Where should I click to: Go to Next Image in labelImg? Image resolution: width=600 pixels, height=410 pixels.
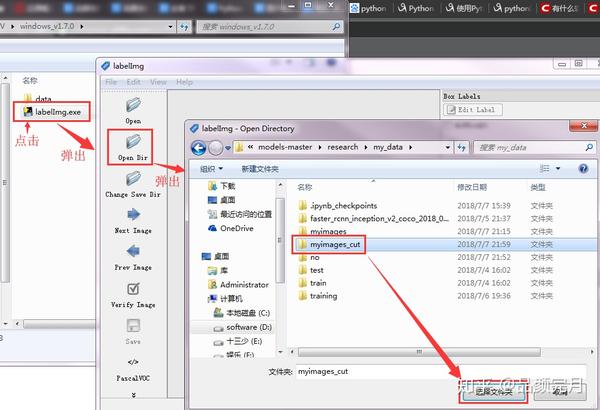[x=133, y=221]
